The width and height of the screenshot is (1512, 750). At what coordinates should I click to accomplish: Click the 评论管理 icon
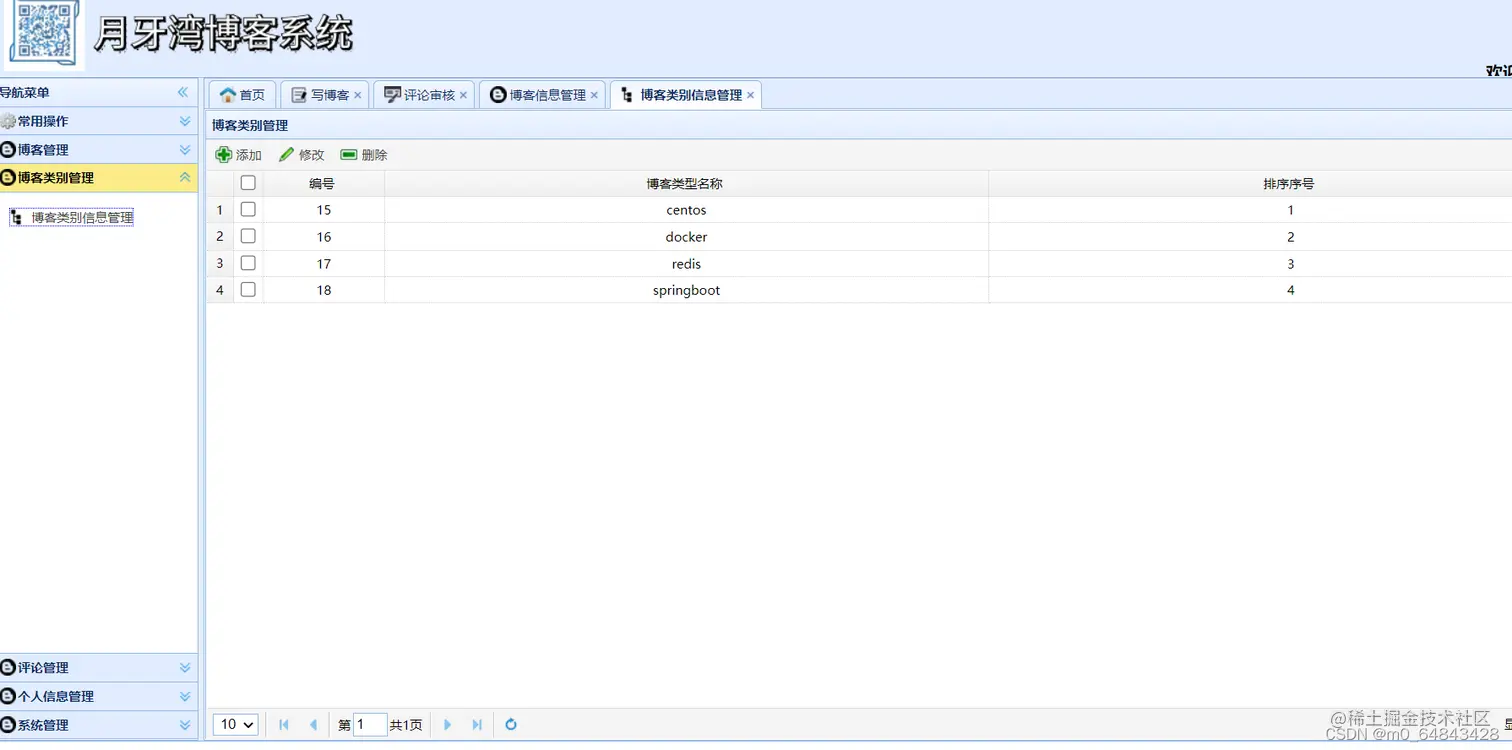coord(8,668)
